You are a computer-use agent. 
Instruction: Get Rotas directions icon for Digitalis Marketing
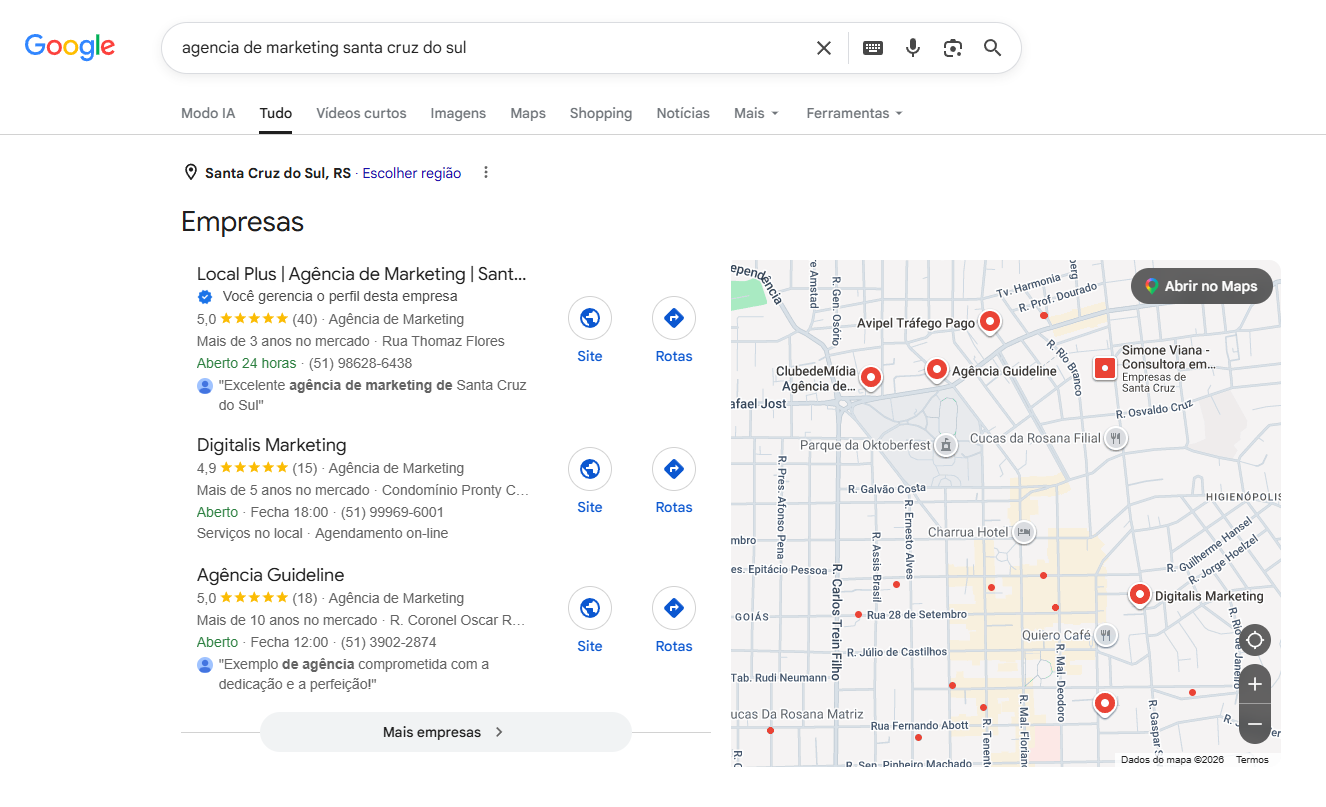674,469
